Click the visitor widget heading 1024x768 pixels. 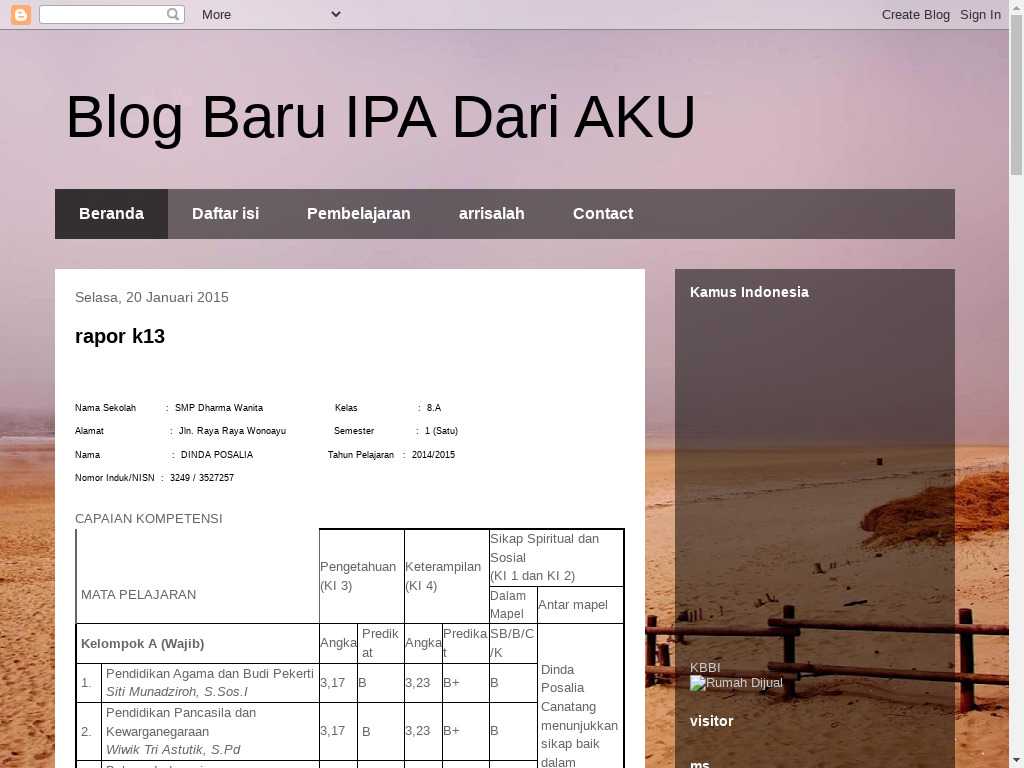click(711, 721)
